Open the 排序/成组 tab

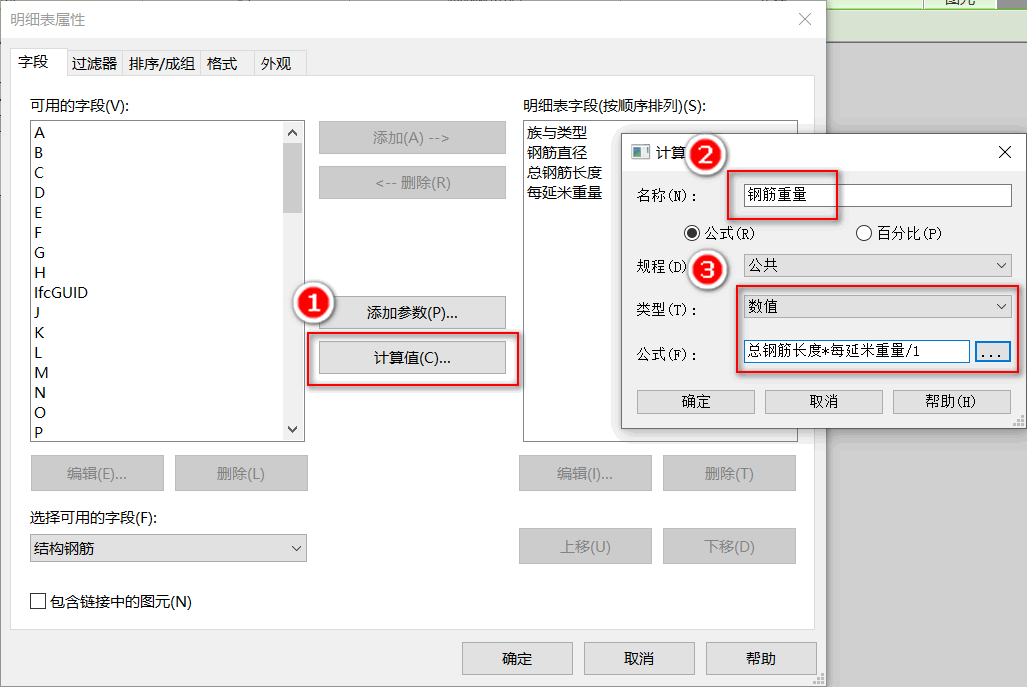161,64
